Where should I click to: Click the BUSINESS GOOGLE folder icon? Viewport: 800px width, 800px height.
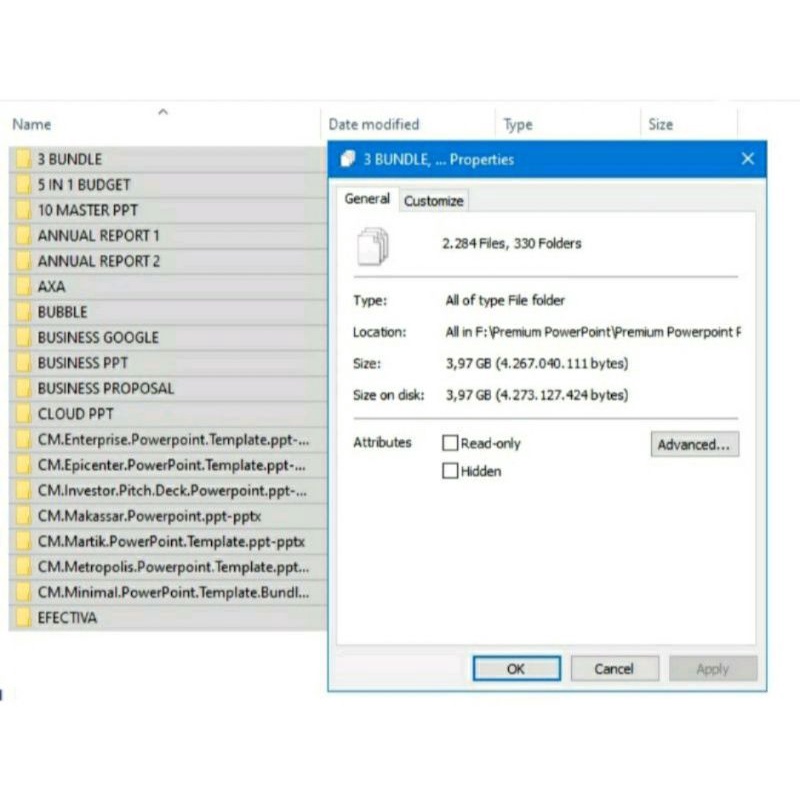pyautogui.click(x=23, y=337)
